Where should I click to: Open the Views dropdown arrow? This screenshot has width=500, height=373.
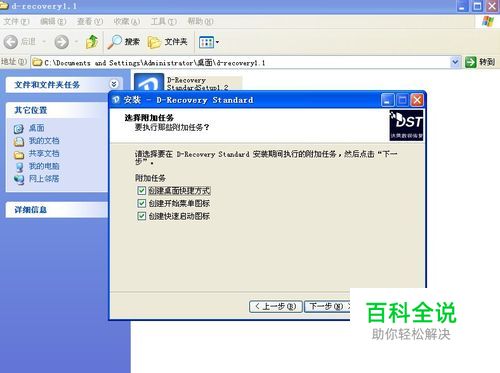tap(217, 42)
